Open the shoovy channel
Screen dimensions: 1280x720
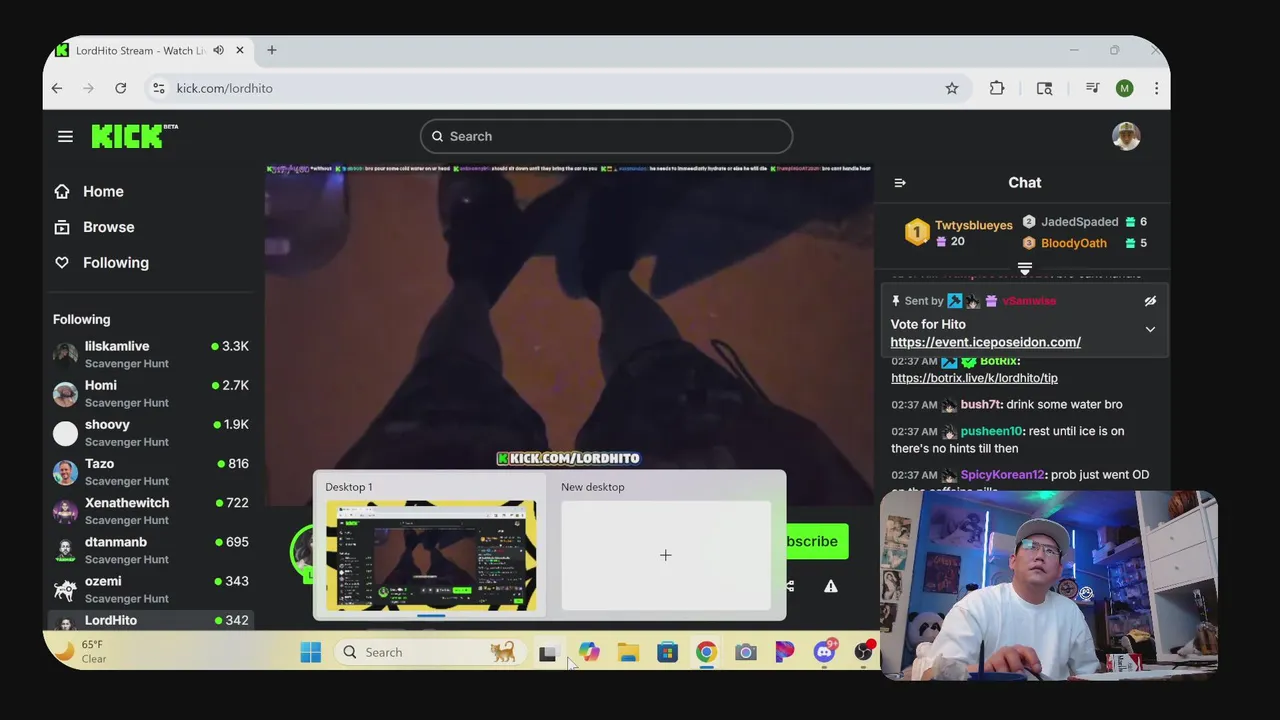click(x=151, y=432)
